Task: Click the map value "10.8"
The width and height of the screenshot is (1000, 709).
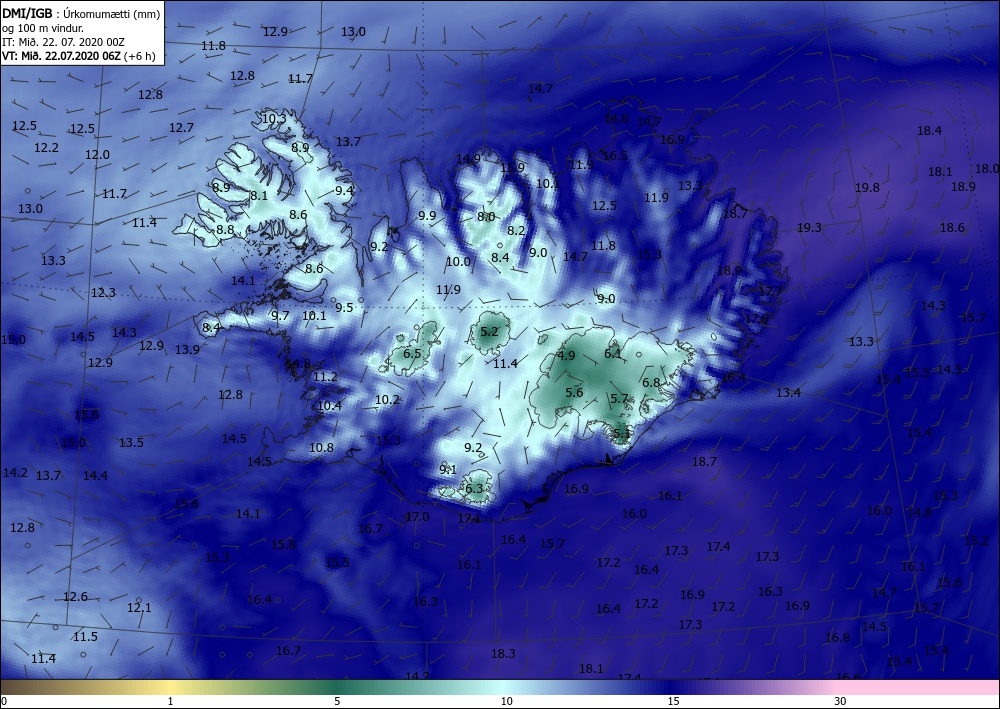Action: pos(321,448)
